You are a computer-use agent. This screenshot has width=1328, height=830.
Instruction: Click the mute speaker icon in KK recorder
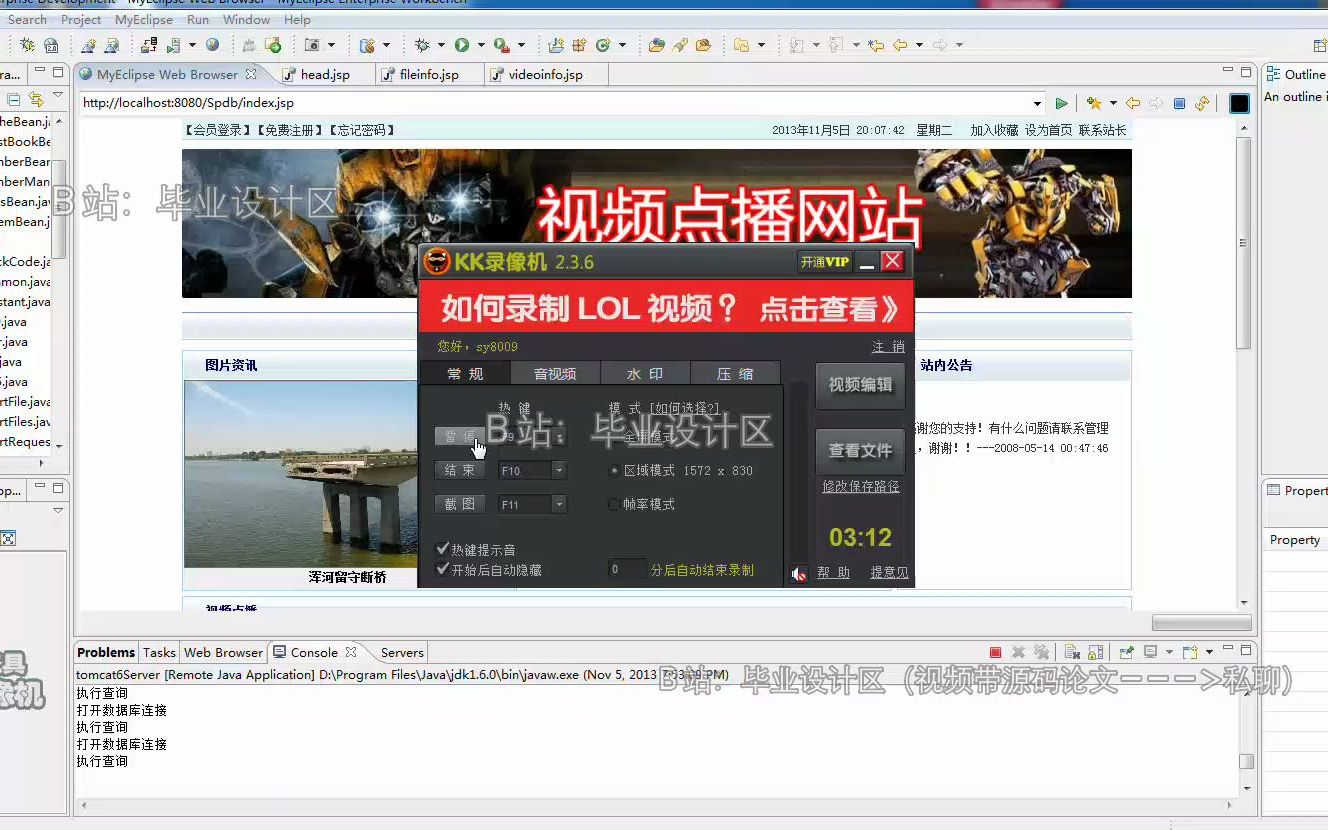(798, 574)
